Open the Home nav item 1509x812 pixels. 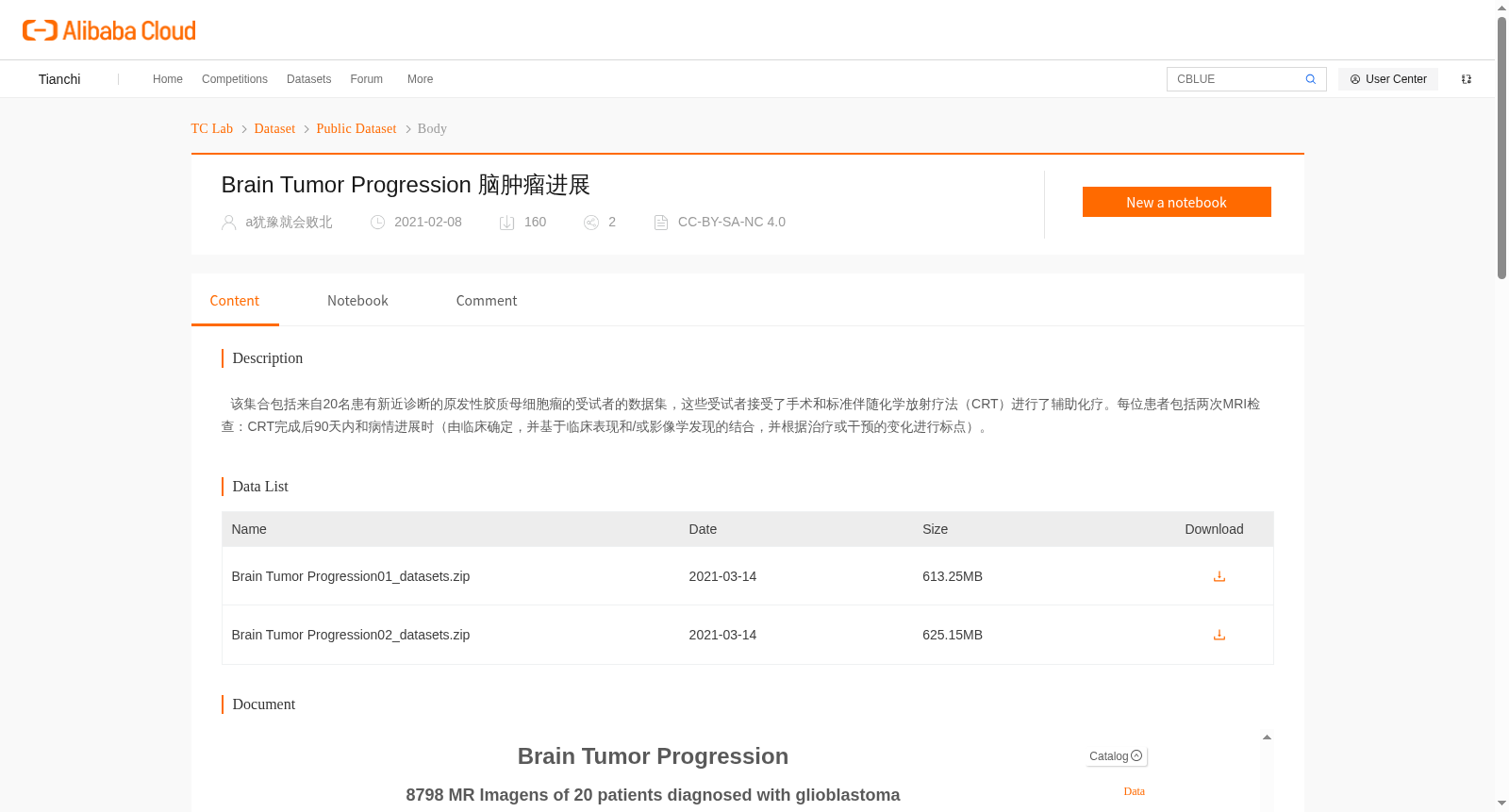(168, 79)
